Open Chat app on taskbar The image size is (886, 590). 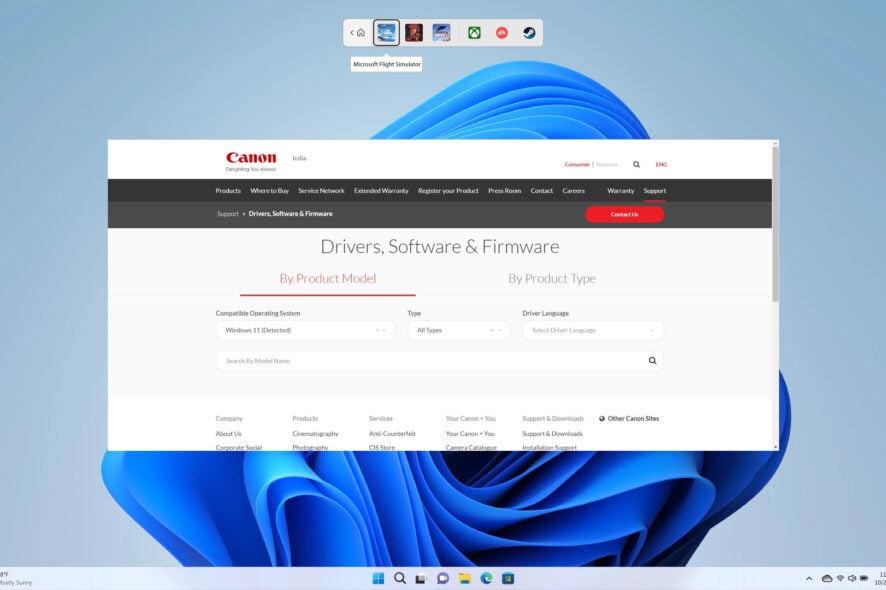click(x=443, y=578)
